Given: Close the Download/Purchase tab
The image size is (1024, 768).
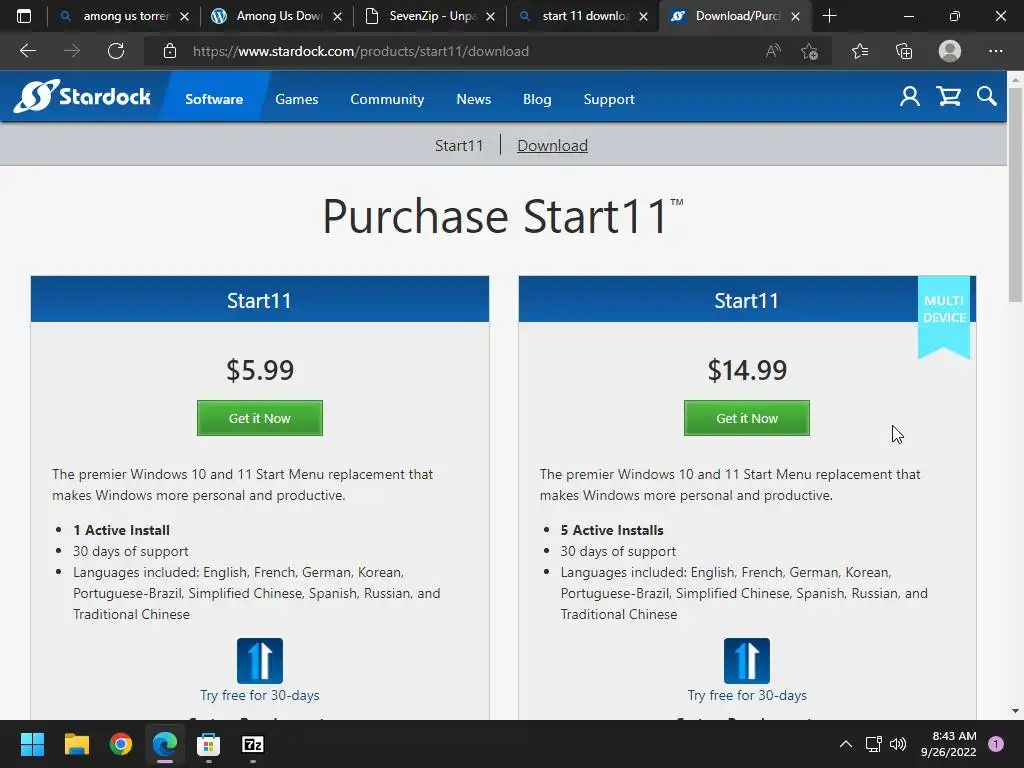Looking at the screenshot, I should click(795, 16).
